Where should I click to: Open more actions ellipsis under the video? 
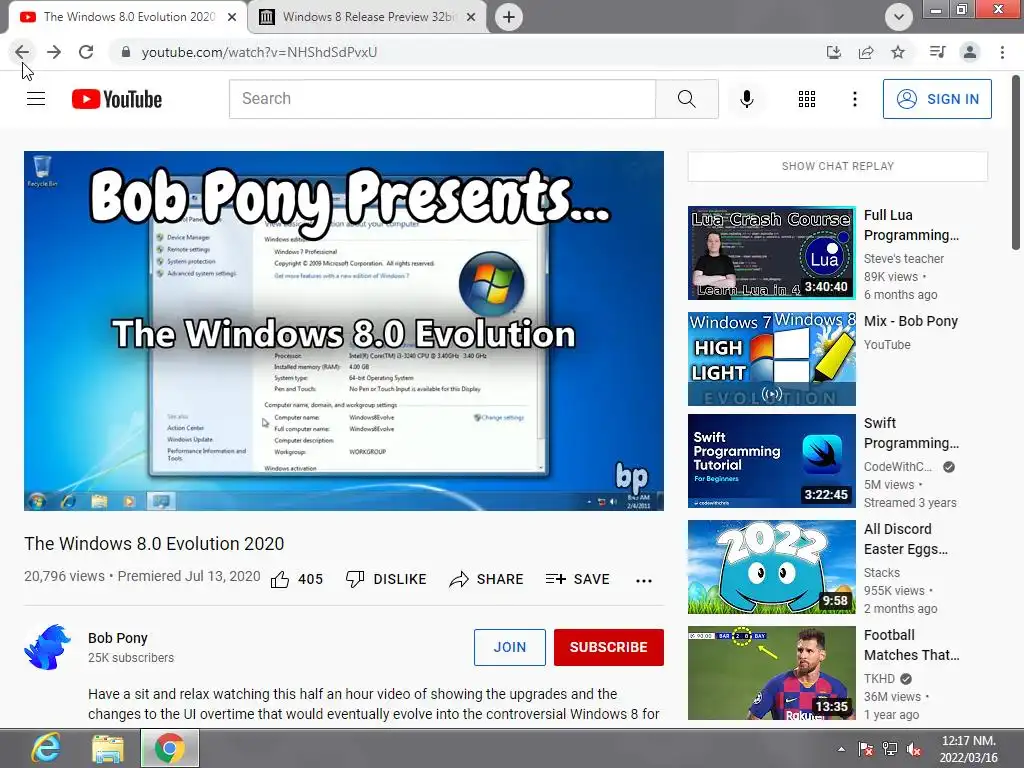tap(644, 580)
